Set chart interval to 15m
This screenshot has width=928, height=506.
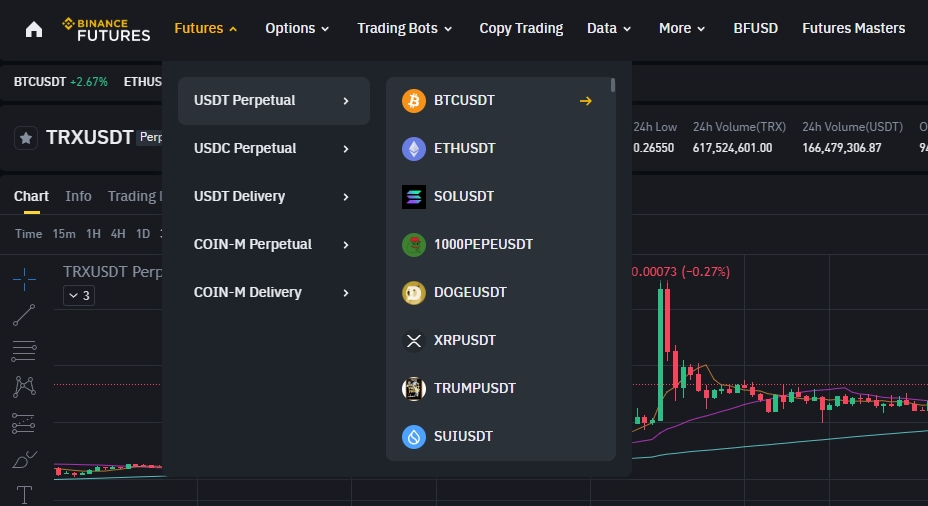(x=64, y=234)
